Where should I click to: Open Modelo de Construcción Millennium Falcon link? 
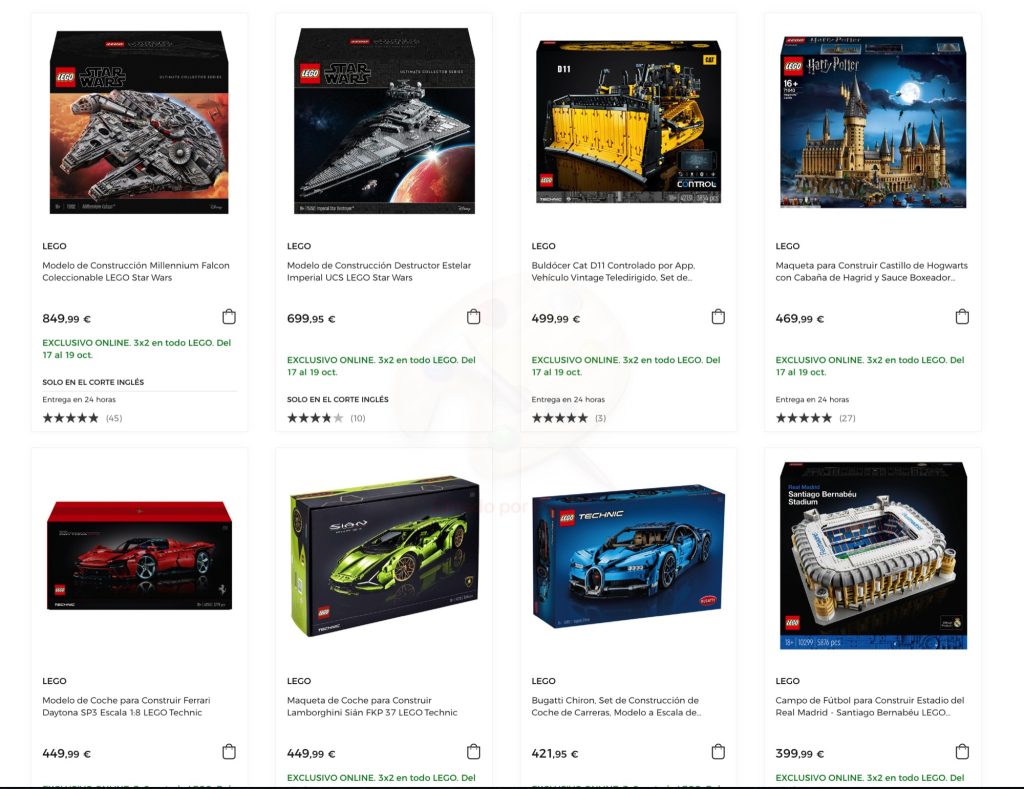(x=136, y=271)
